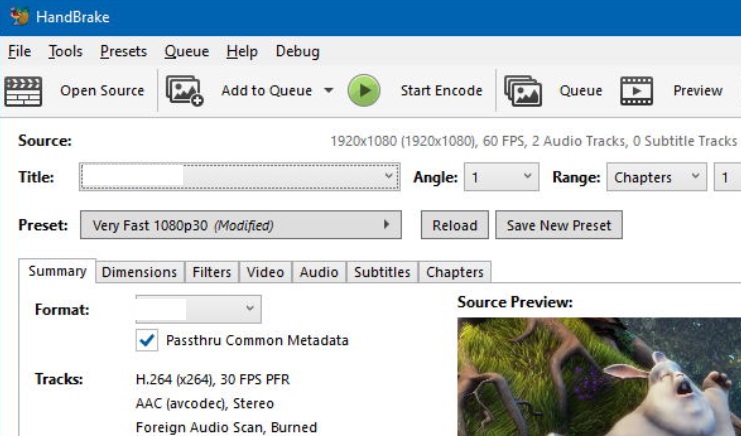Switch to the Audio tab
The width and height of the screenshot is (741, 436).
coord(319,272)
